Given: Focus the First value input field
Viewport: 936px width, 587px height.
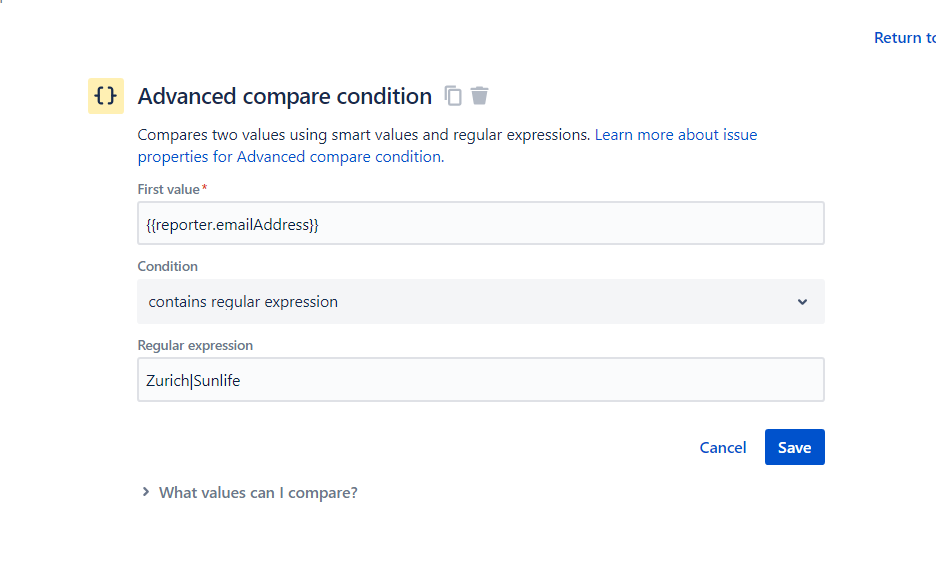Looking at the screenshot, I should tap(480, 223).
